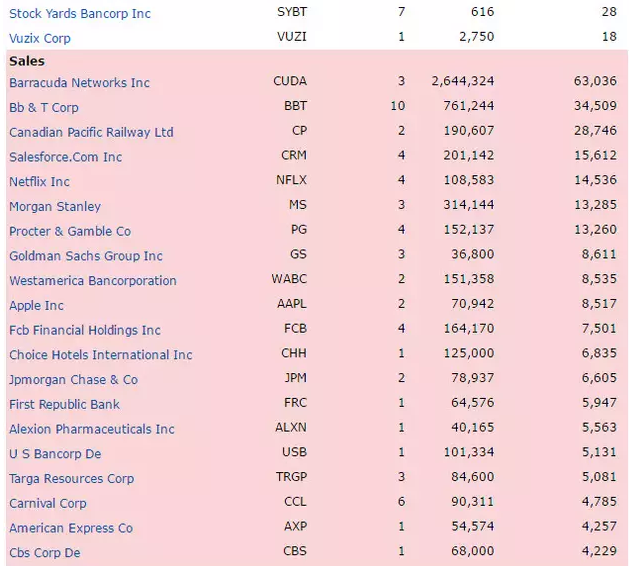Viewport: 629px width, 566px height.
Task: Open the Choice Hotels International Inc link
Action: coord(101,355)
